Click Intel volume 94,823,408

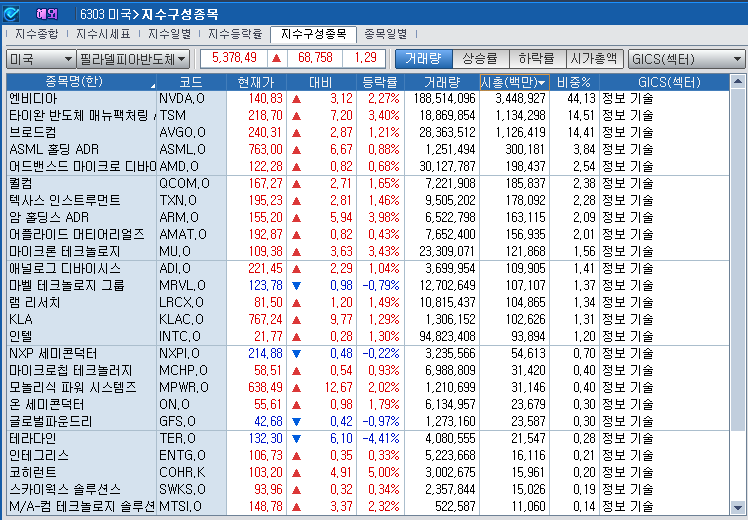pyautogui.click(x=447, y=336)
